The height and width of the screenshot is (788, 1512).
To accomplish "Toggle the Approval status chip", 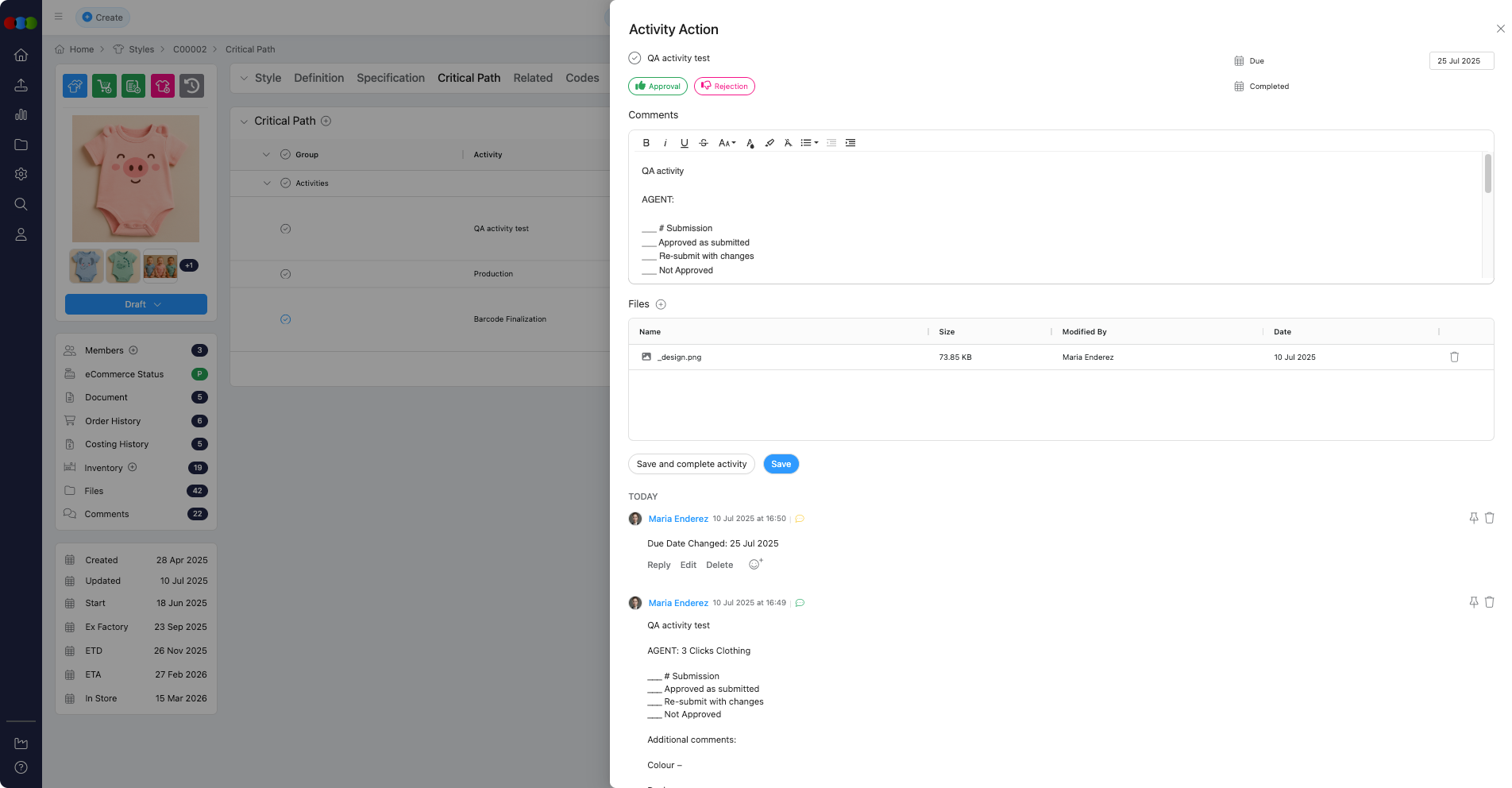I will 658,87.
